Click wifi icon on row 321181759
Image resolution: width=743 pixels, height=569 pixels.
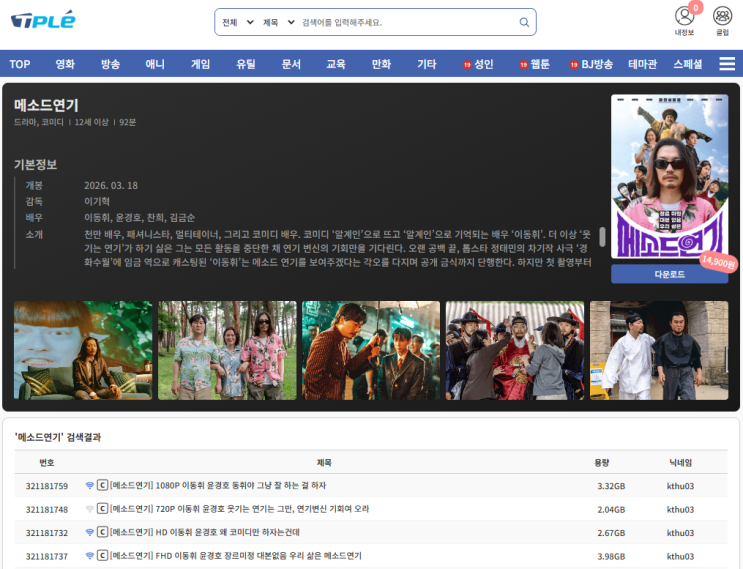pos(90,486)
